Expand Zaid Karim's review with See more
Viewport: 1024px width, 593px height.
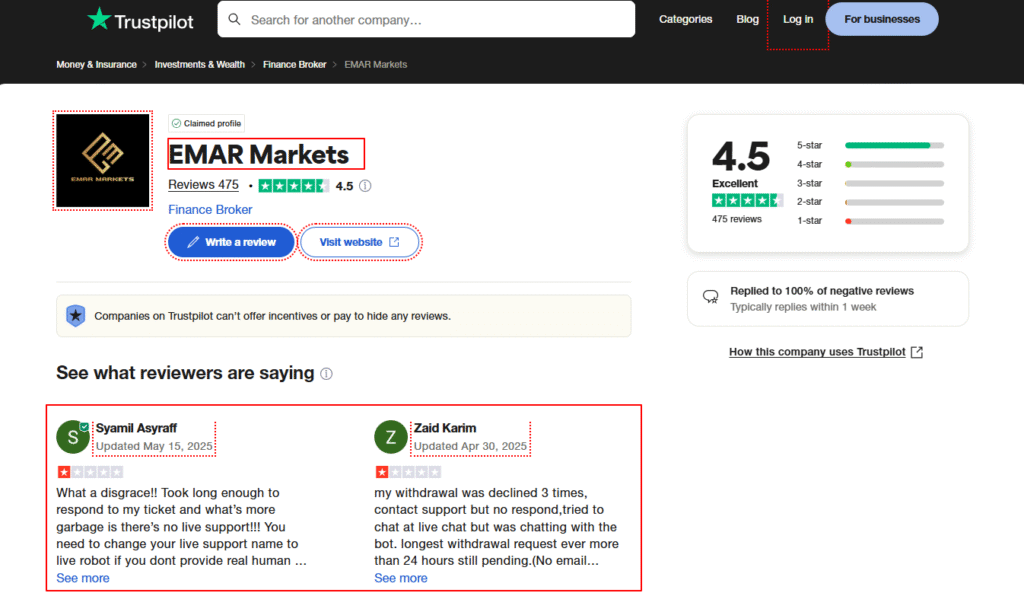tap(401, 578)
